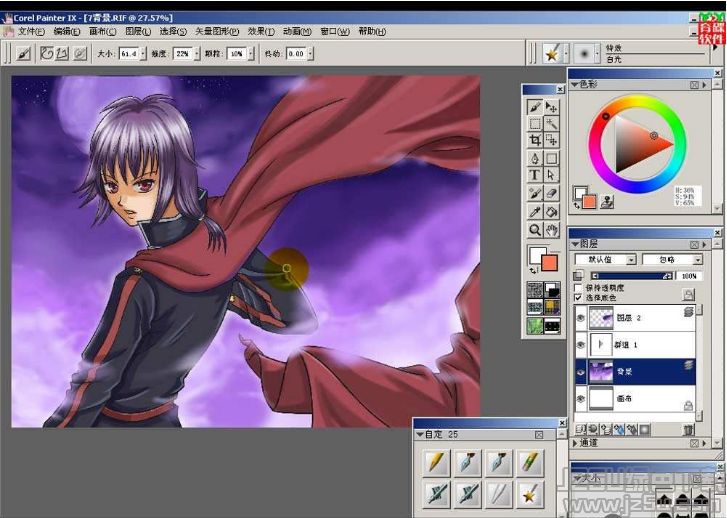The image size is (727, 518).
Task: Select the Dropper tool
Action: [535, 212]
